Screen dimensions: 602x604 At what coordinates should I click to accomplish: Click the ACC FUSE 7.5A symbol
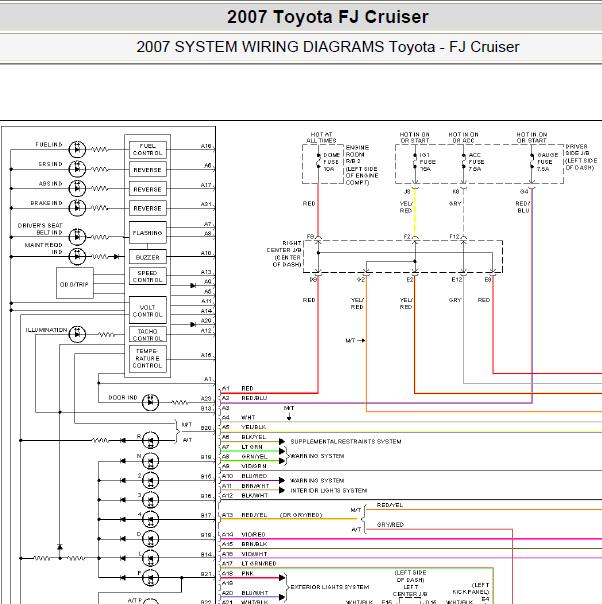[x=463, y=162]
